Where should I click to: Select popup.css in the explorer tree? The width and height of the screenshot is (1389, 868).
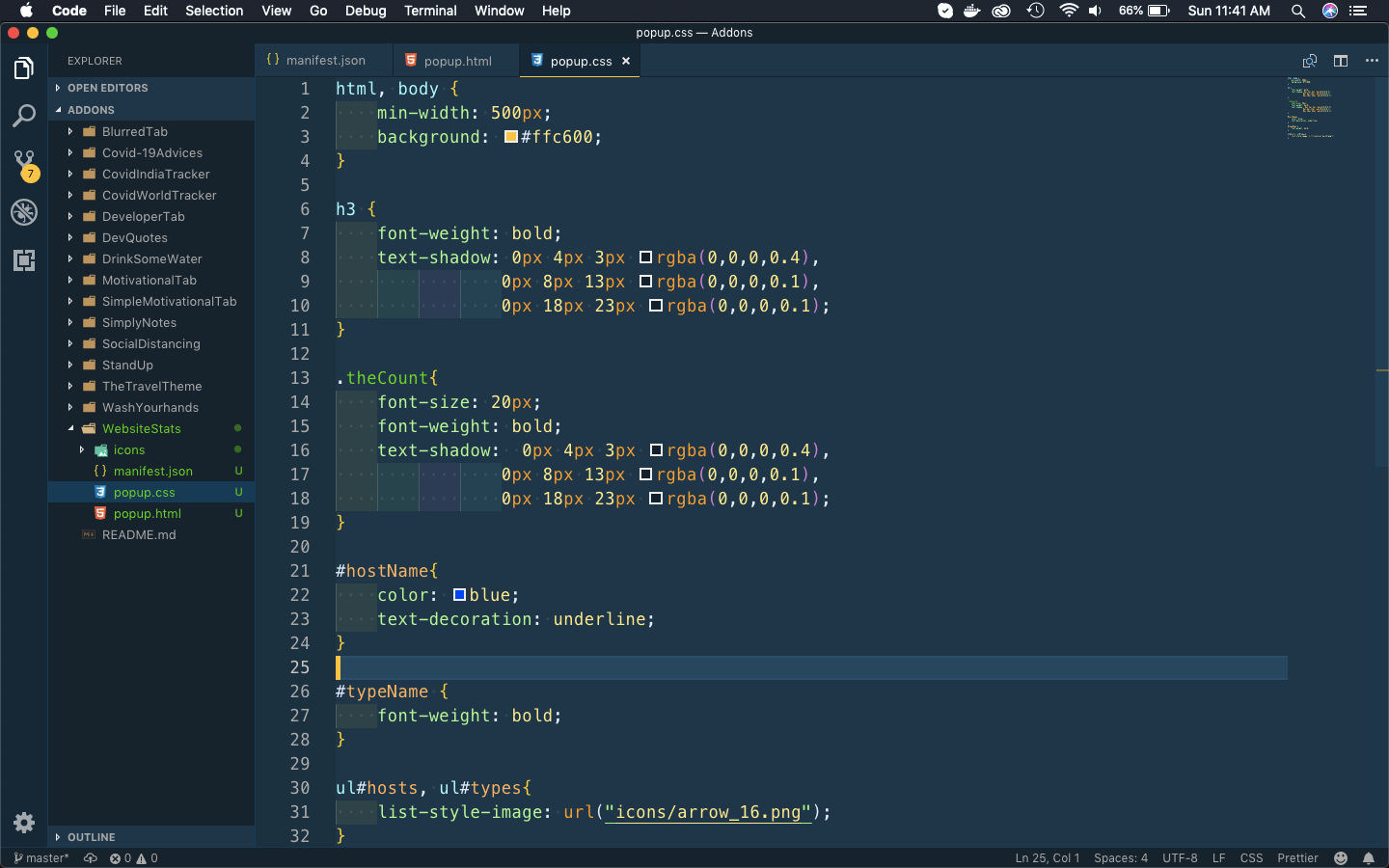coord(151,492)
